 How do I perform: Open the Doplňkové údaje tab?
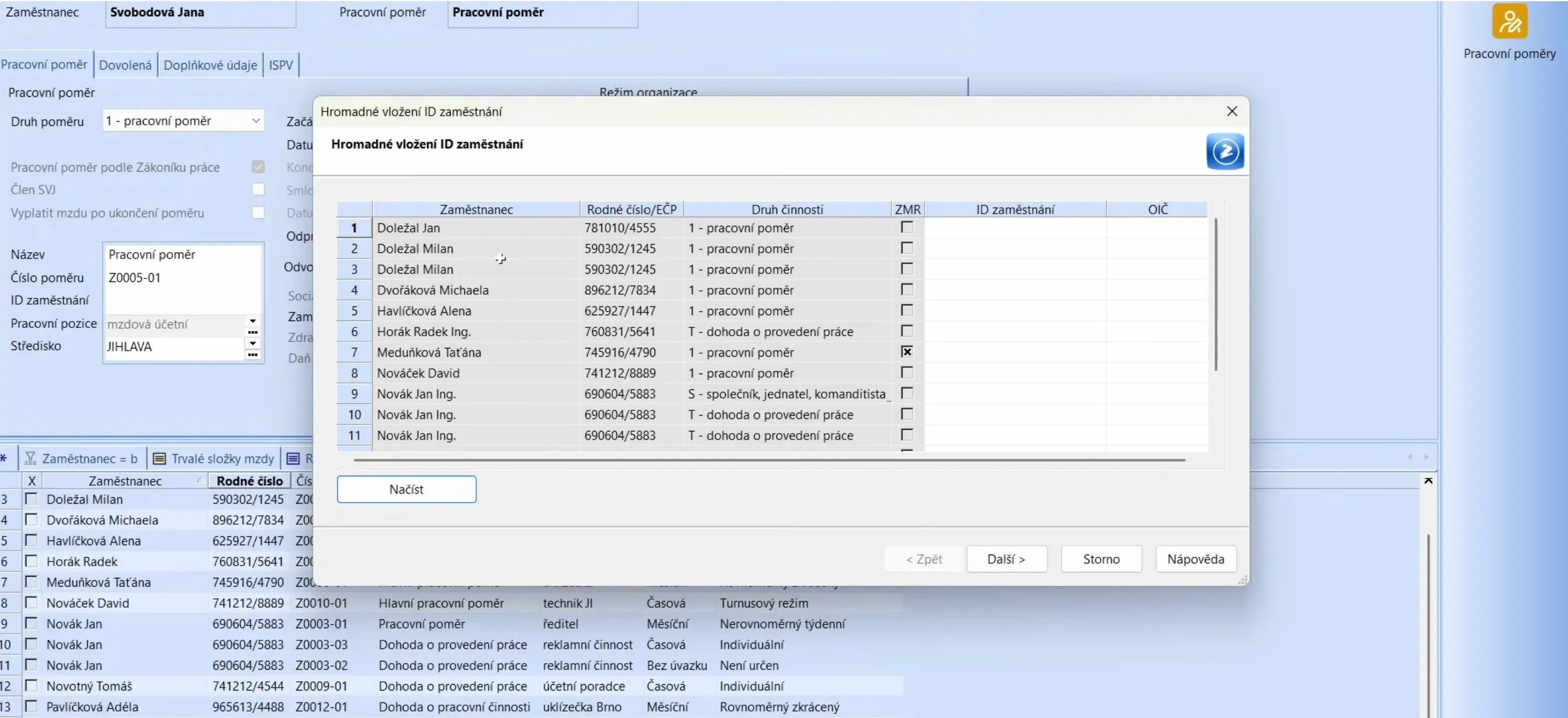coord(210,65)
